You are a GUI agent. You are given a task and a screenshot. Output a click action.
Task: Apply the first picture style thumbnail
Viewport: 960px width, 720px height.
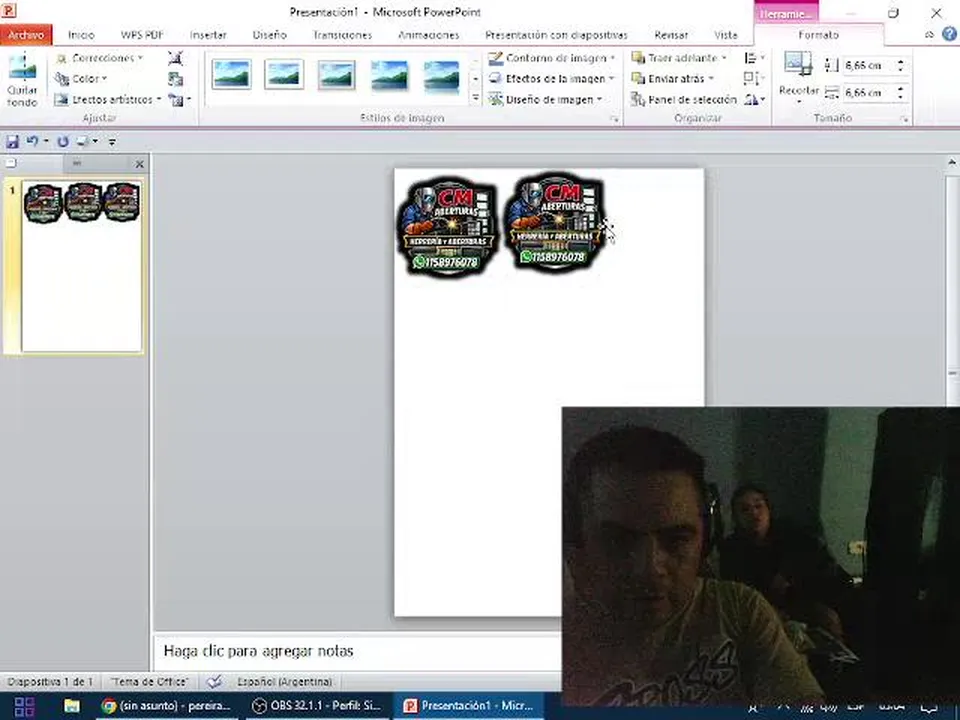coord(231,75)
